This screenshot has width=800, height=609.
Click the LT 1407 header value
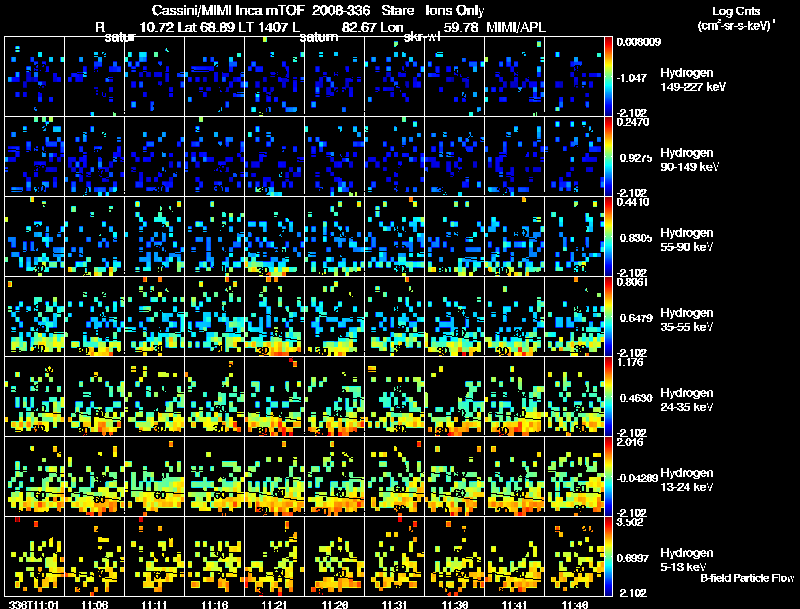265,27
